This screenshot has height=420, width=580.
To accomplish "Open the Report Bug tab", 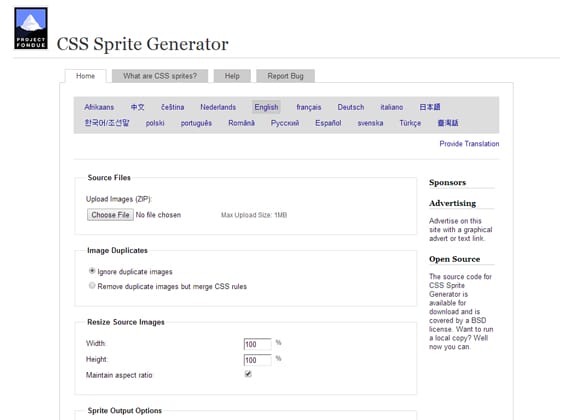I will [x=285, y=76].
